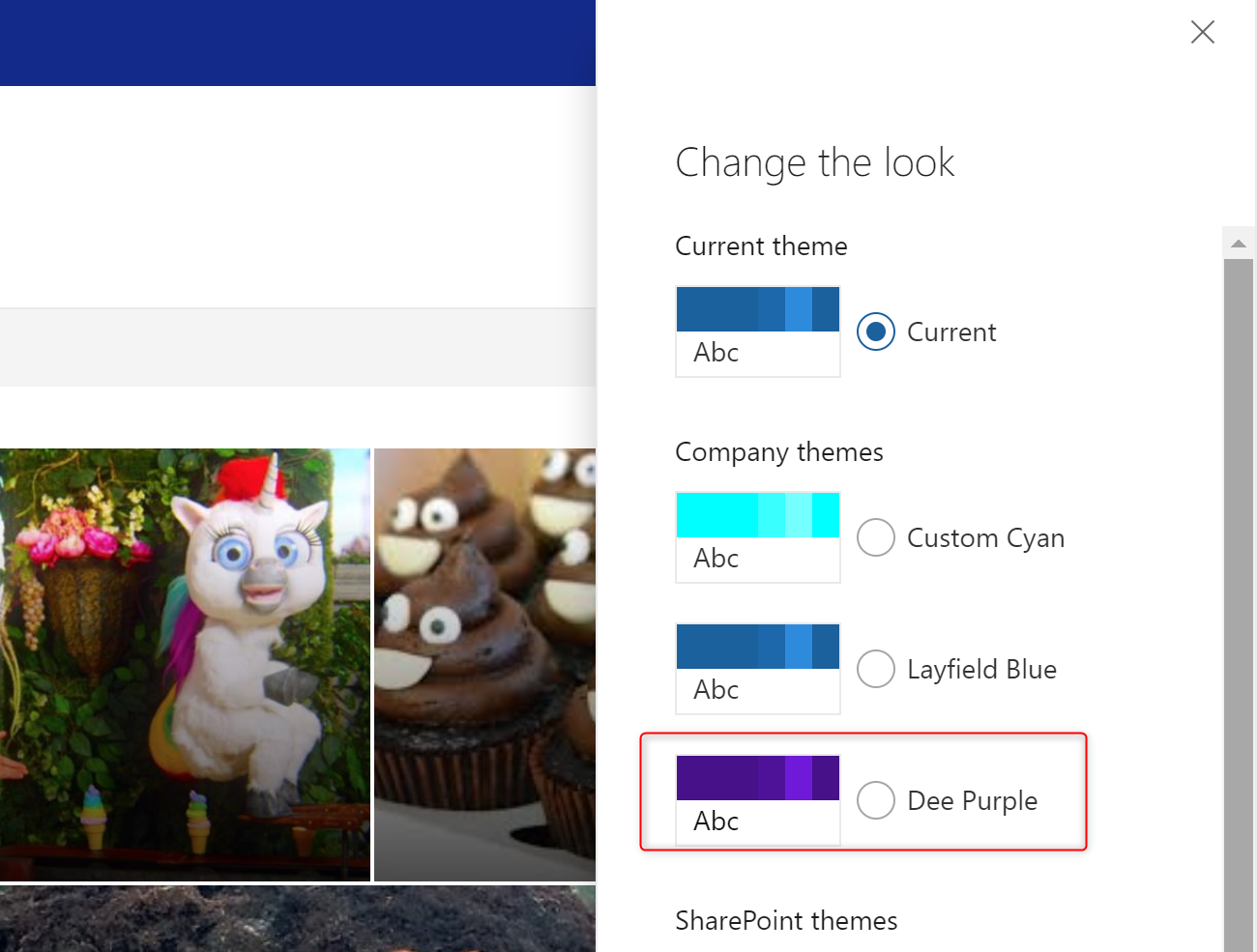Screen dimensions: 1257x952
Task: Click the Layfield Blue label text
Action: point(981,670)
